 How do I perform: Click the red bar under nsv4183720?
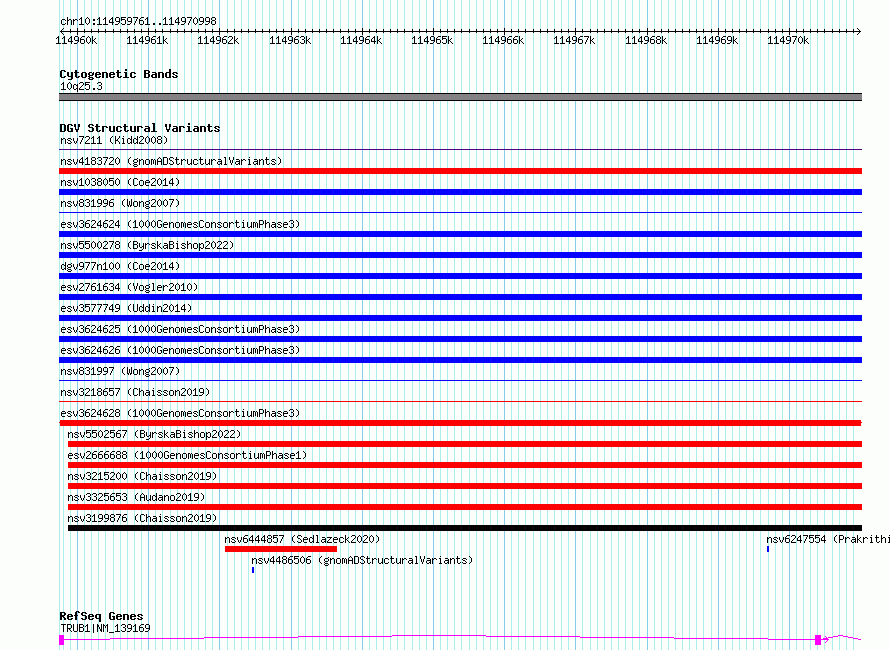click(x=460, y=171)
